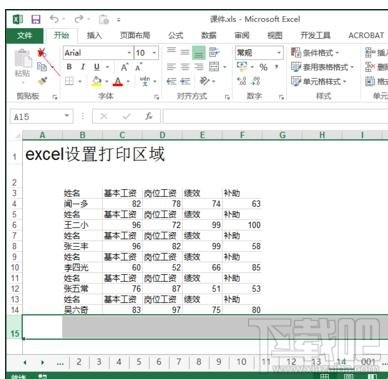Click the Increase Indent icon
The height and width of the screenshot is (379, 388).
[x=185, y=81]
